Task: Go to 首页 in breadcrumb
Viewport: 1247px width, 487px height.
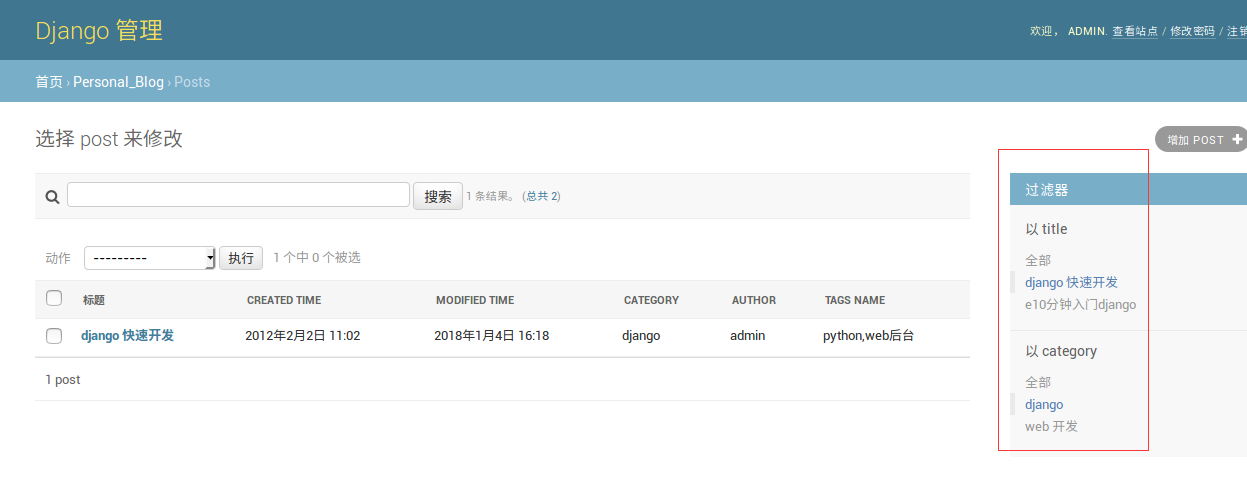Action: click(49, 82)
